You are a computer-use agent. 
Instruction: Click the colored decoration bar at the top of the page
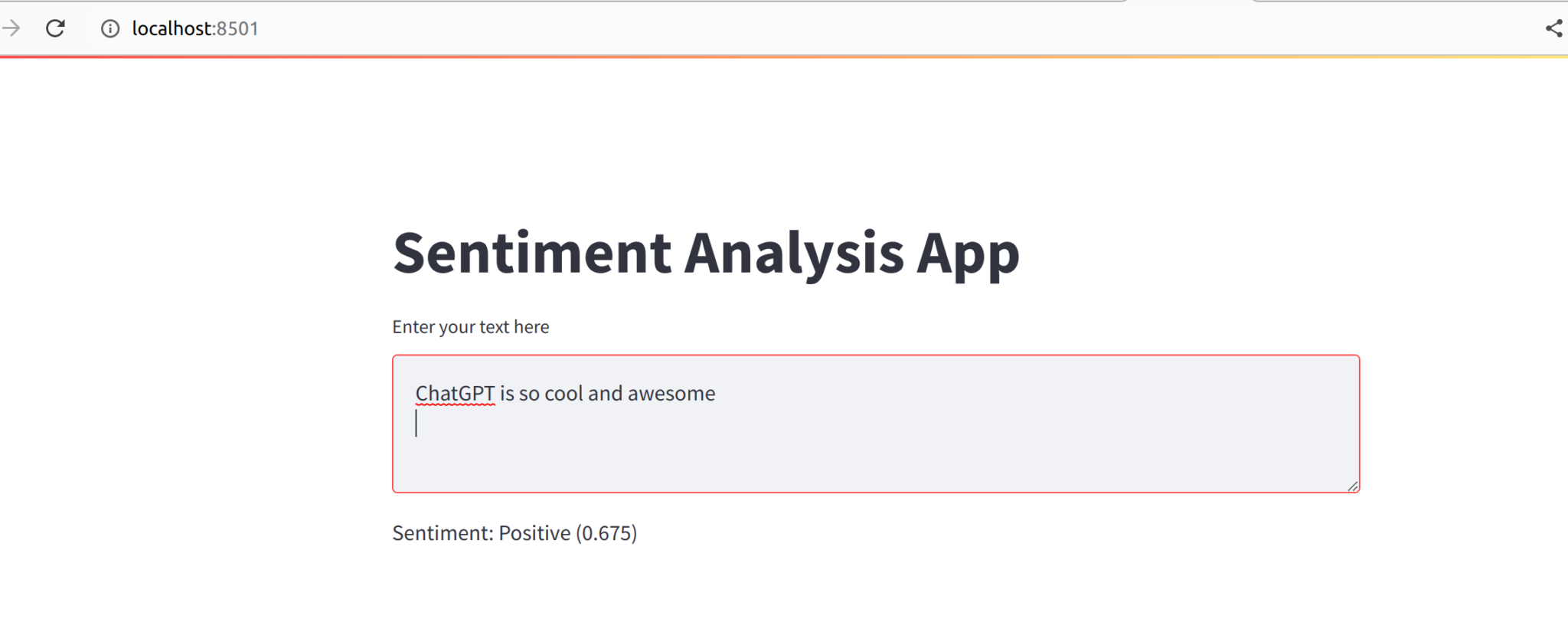pos(784,57)
